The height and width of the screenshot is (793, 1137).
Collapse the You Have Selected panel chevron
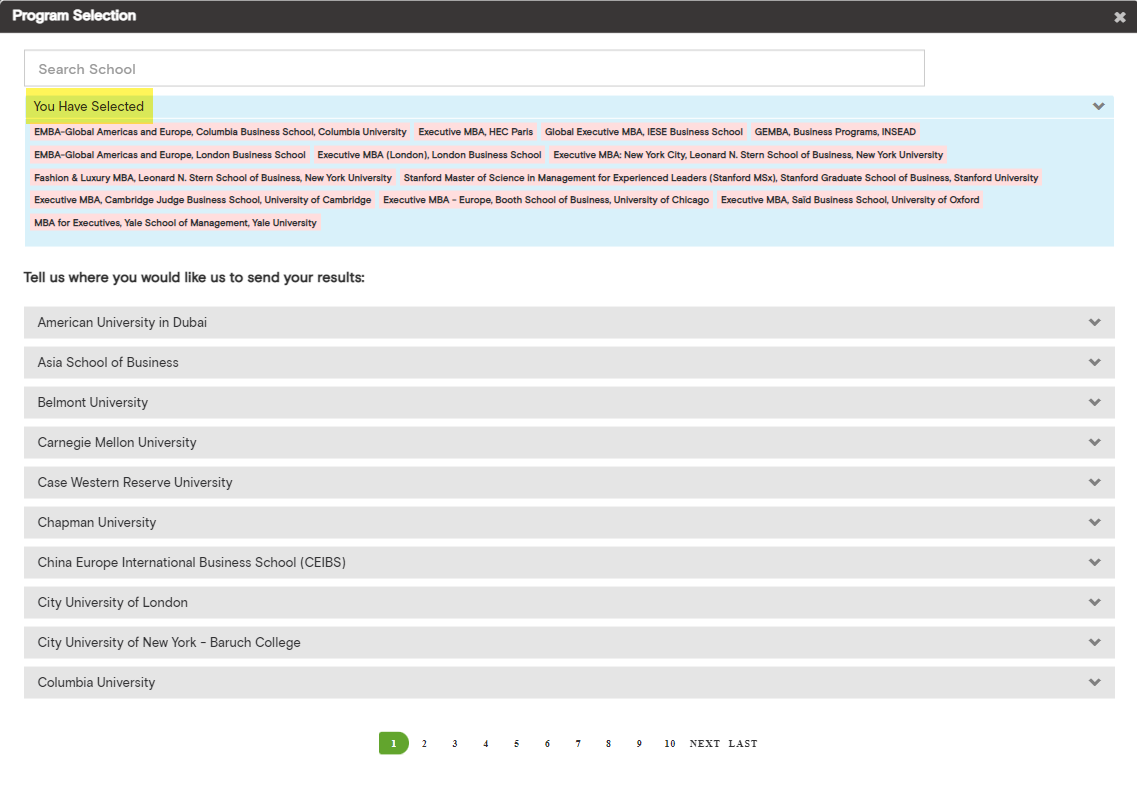click(x=1099, y=107)
